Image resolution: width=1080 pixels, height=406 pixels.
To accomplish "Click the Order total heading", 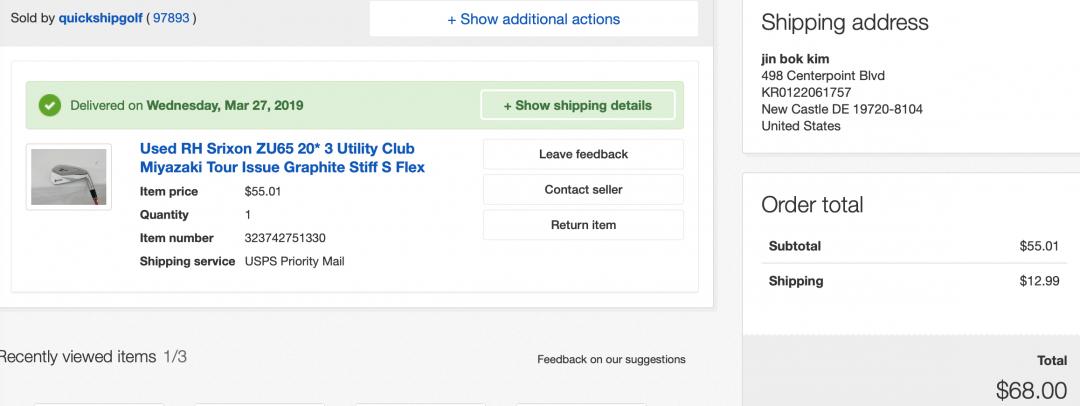I will click(812, 205).
